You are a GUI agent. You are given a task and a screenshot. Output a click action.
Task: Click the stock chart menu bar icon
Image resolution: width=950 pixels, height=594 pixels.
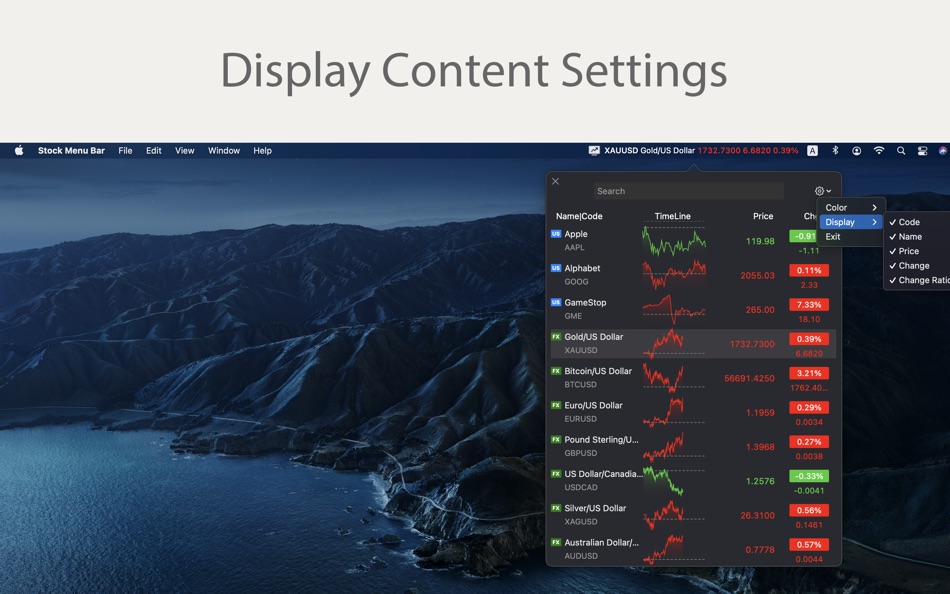pos(594,150)
